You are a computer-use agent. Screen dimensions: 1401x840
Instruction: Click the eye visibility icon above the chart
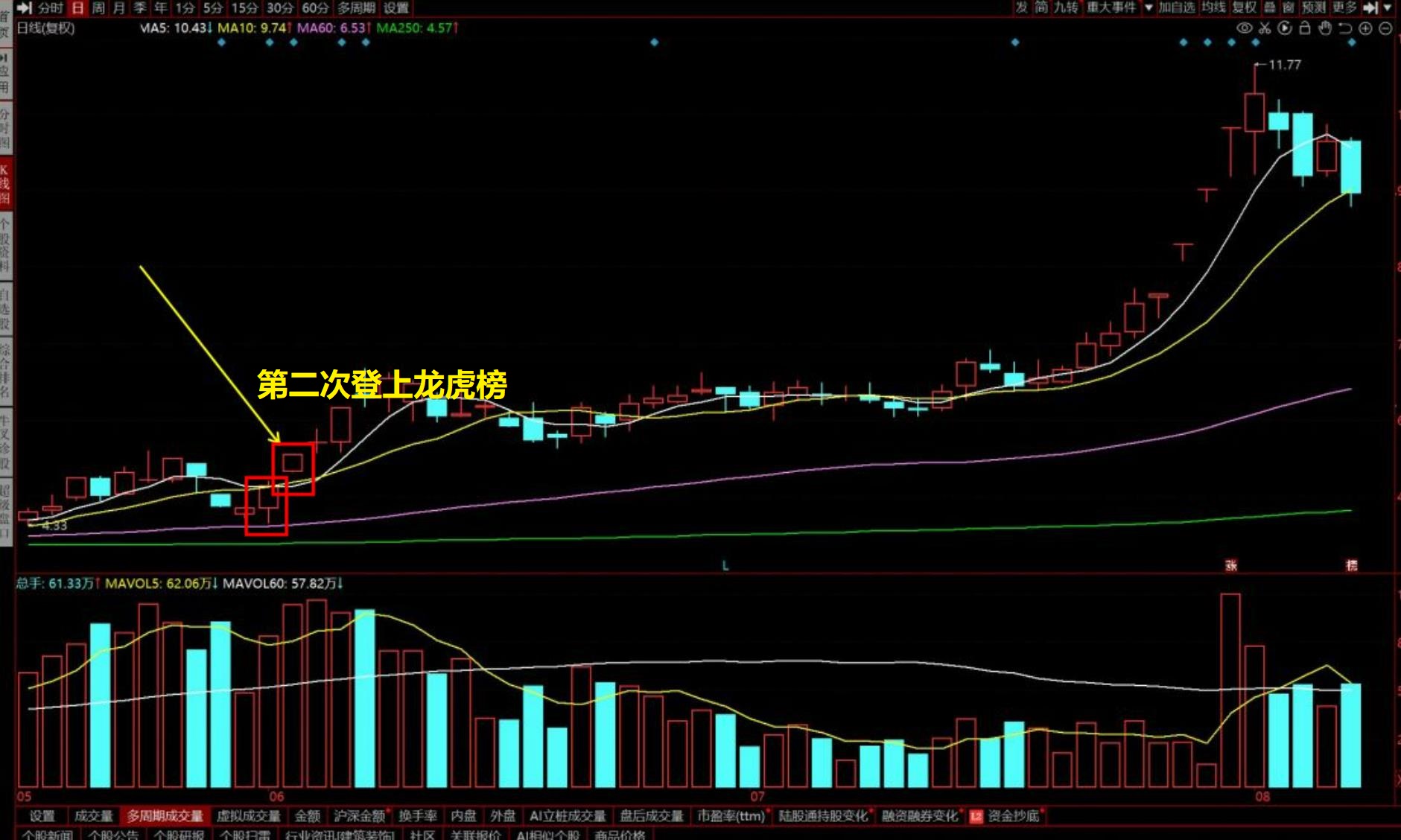pos(1244,28)
